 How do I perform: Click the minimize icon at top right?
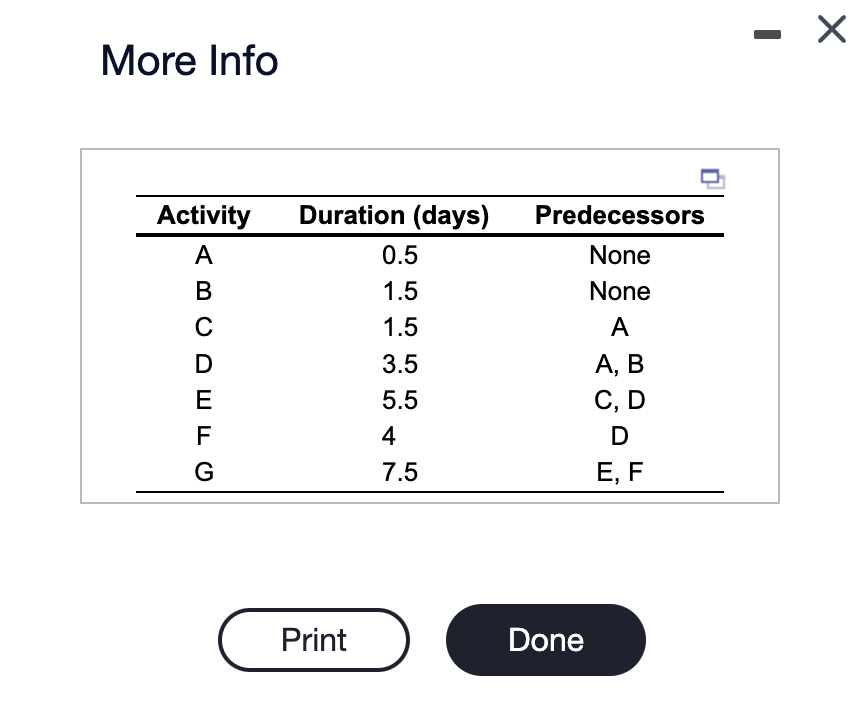[768, 33]
